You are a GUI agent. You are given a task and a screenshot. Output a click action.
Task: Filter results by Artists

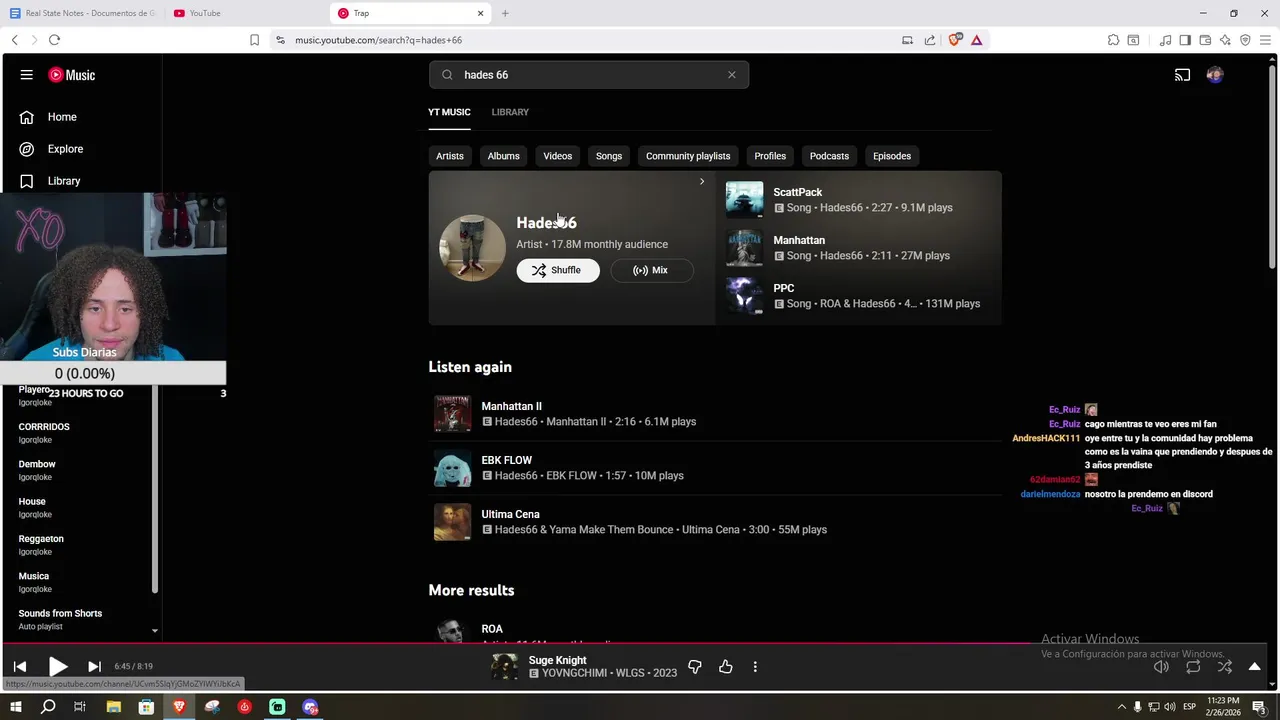tap(450, 156)
